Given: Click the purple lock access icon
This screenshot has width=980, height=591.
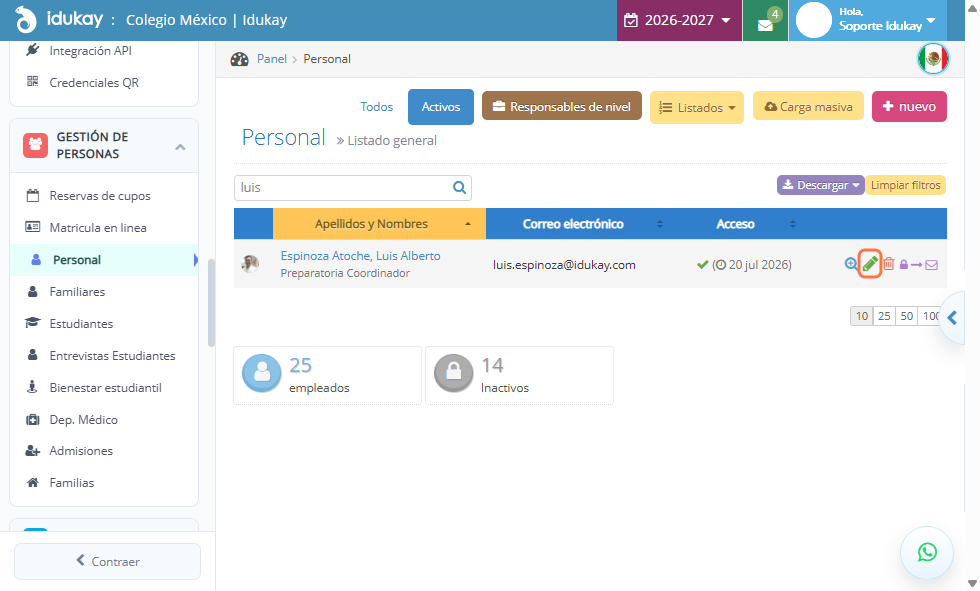Looking at the screenshot, I should (904, 265).
